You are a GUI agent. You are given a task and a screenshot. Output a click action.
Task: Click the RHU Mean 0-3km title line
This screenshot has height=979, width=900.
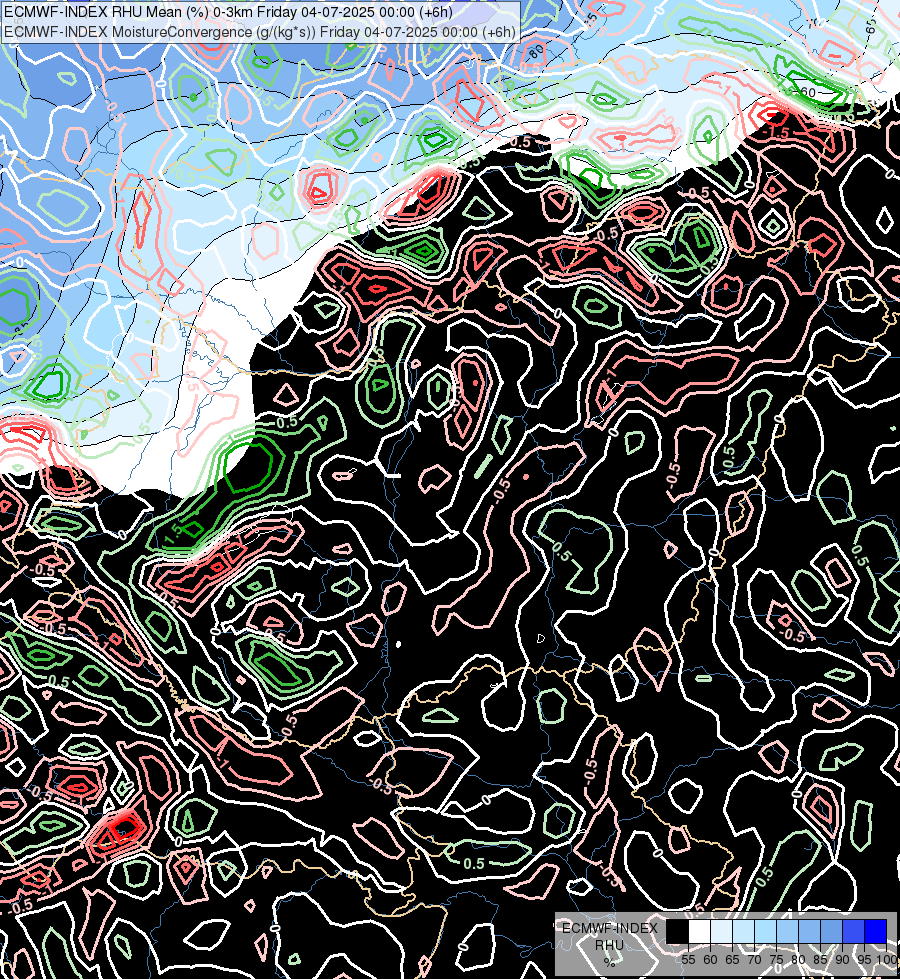(228, 12)
